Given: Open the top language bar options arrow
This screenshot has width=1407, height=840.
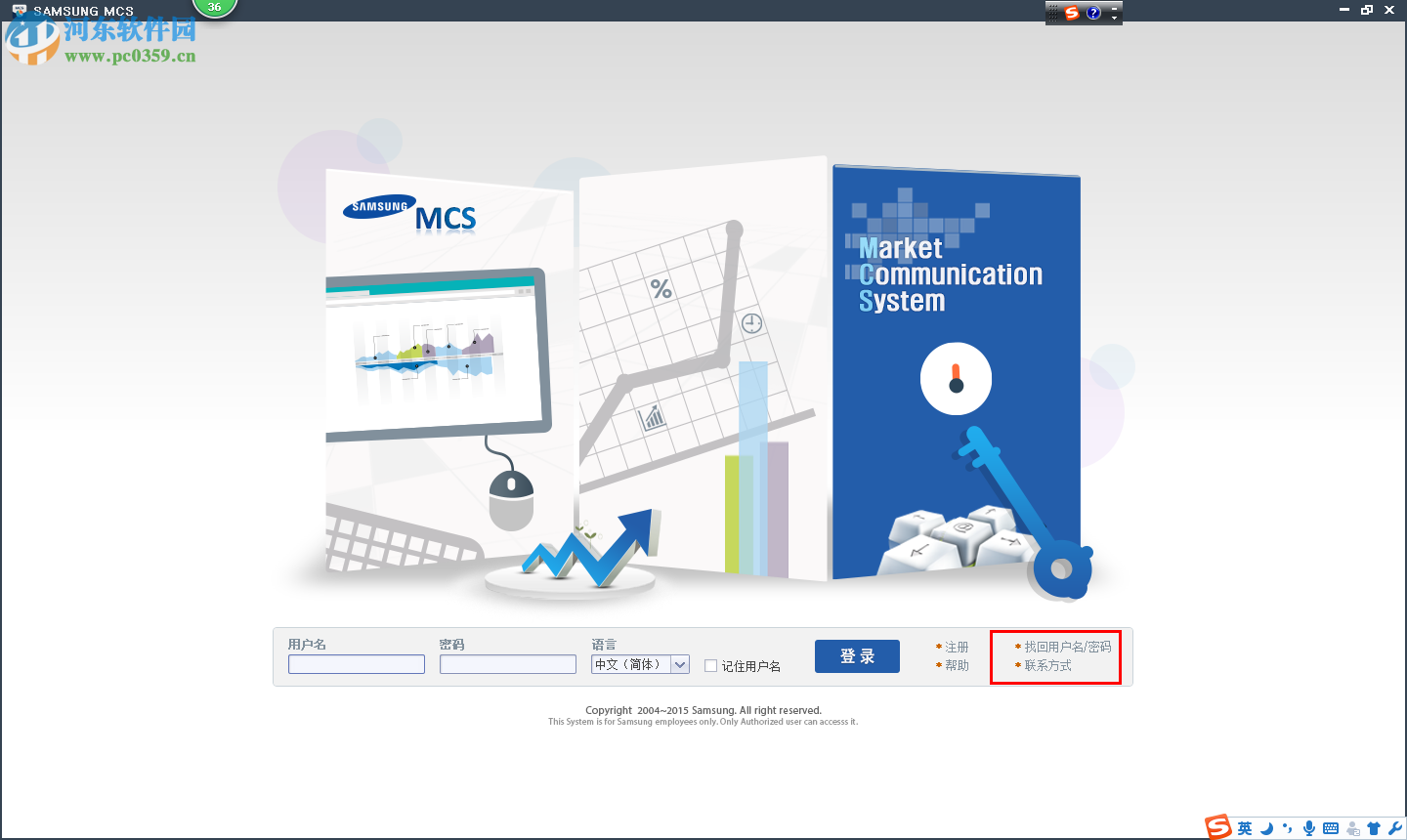Looking at the screenshot, I should [1115, 18].
